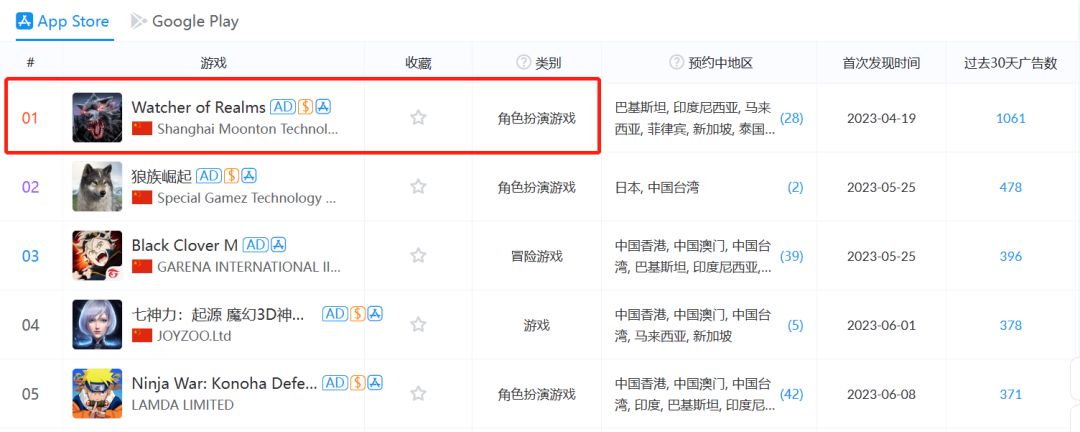The height and width of the screenshot is (432, 1080).
Task: Open the 1061 ads count link
Action: pyautogui.click(x=1010, y=119)
